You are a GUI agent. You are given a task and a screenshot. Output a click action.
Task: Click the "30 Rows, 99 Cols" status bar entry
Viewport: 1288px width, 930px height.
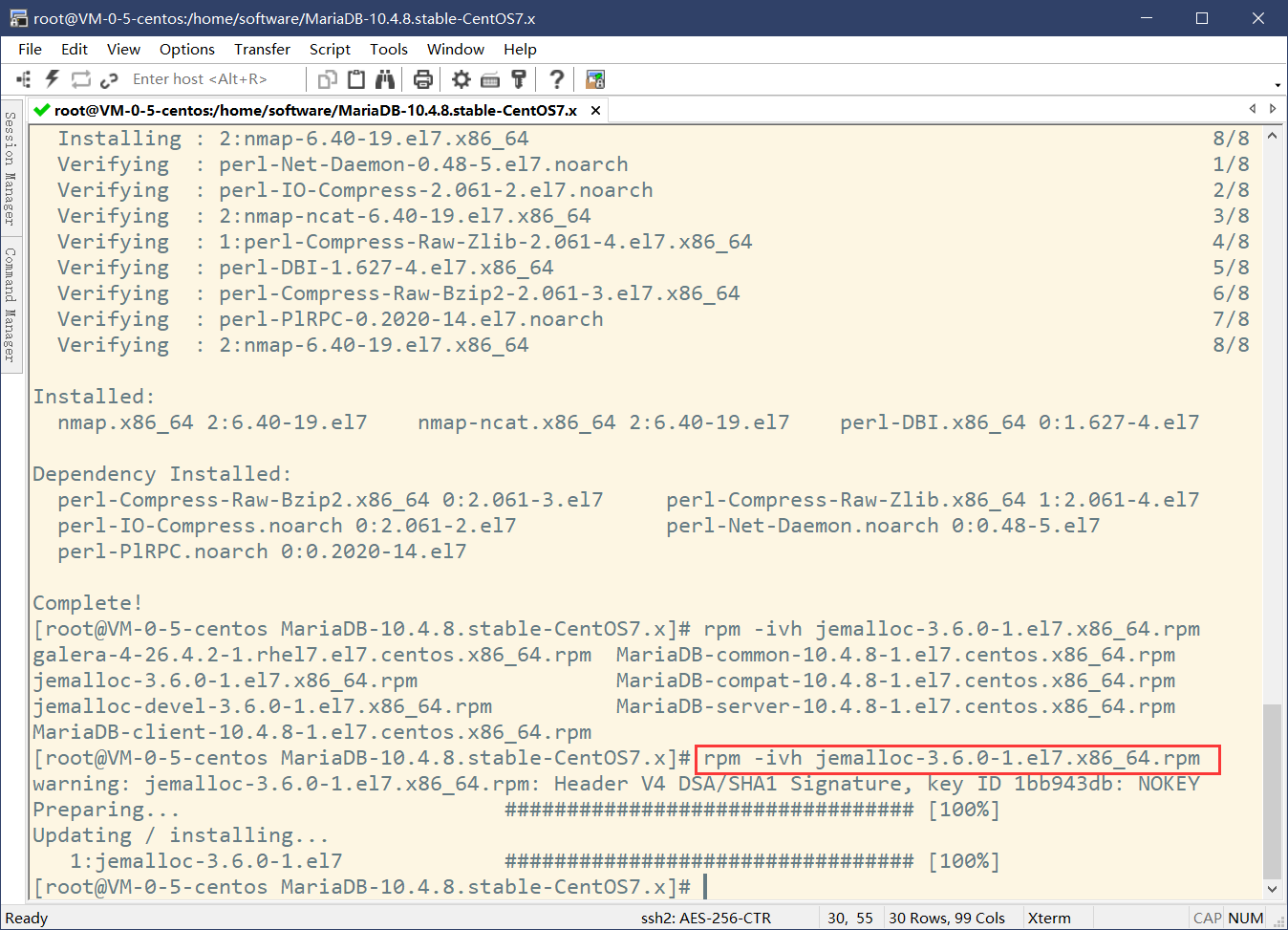click(x=947, y=918)
